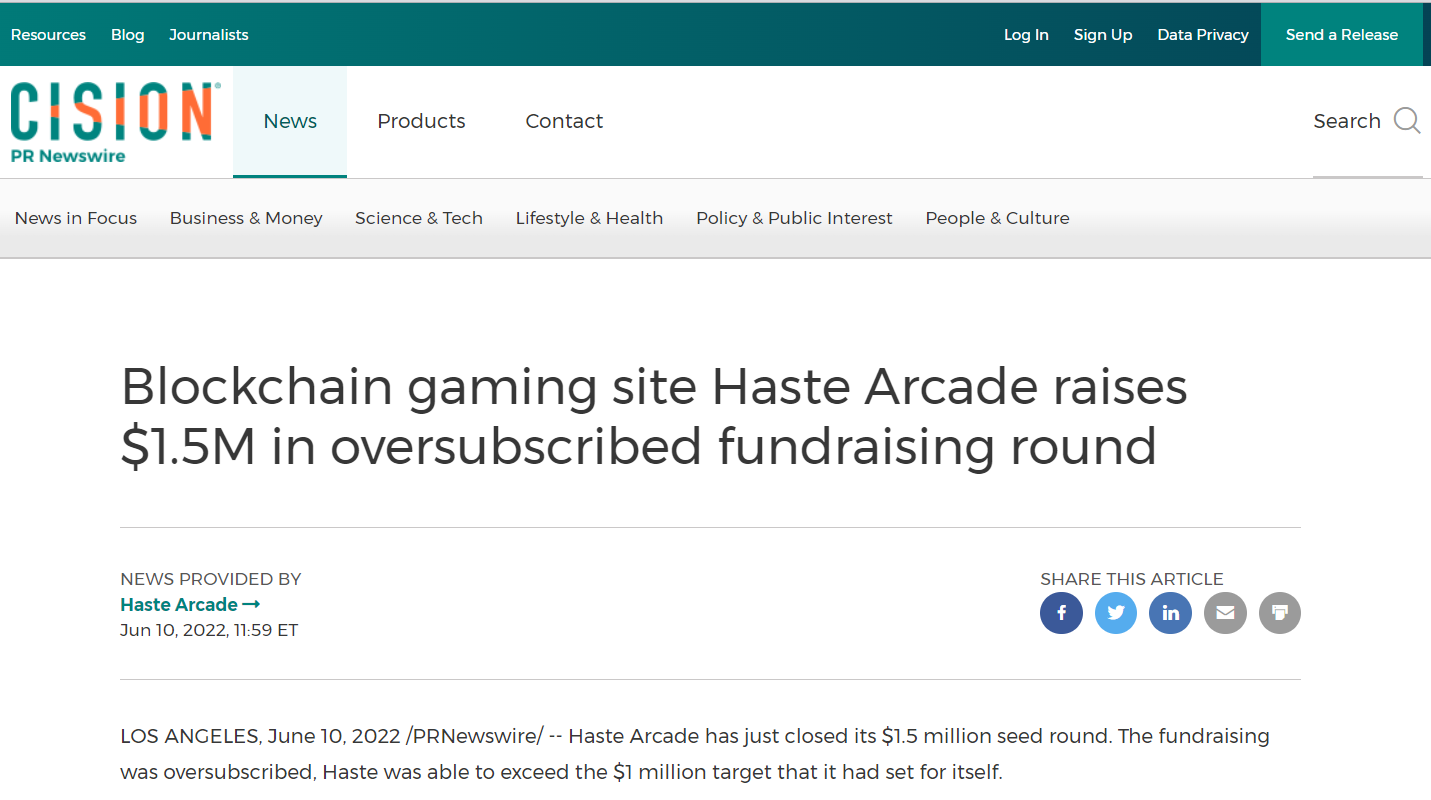
Task: Click Log In
Action: coord(1026,34)
